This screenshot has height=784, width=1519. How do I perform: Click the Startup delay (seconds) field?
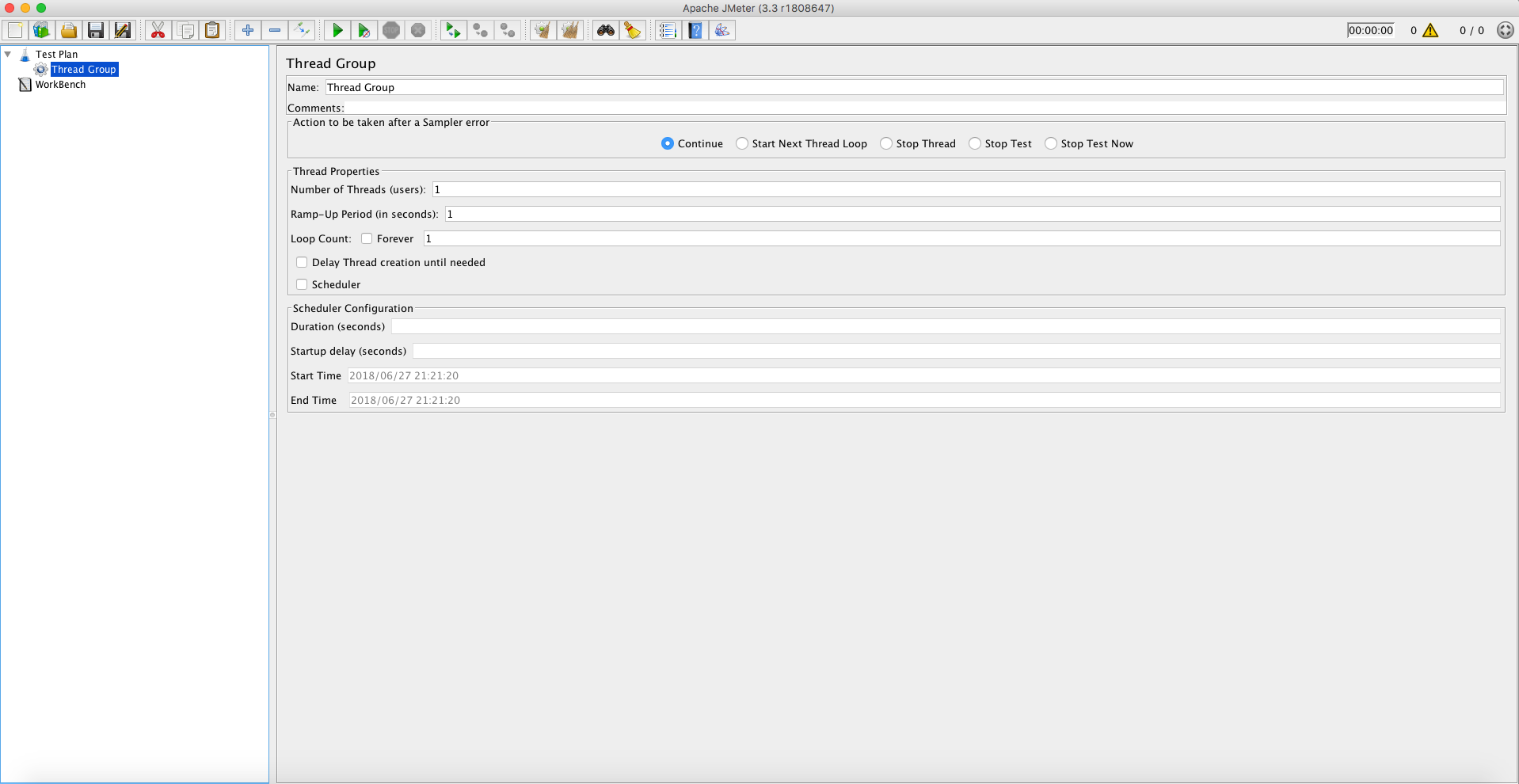[957, 351]
